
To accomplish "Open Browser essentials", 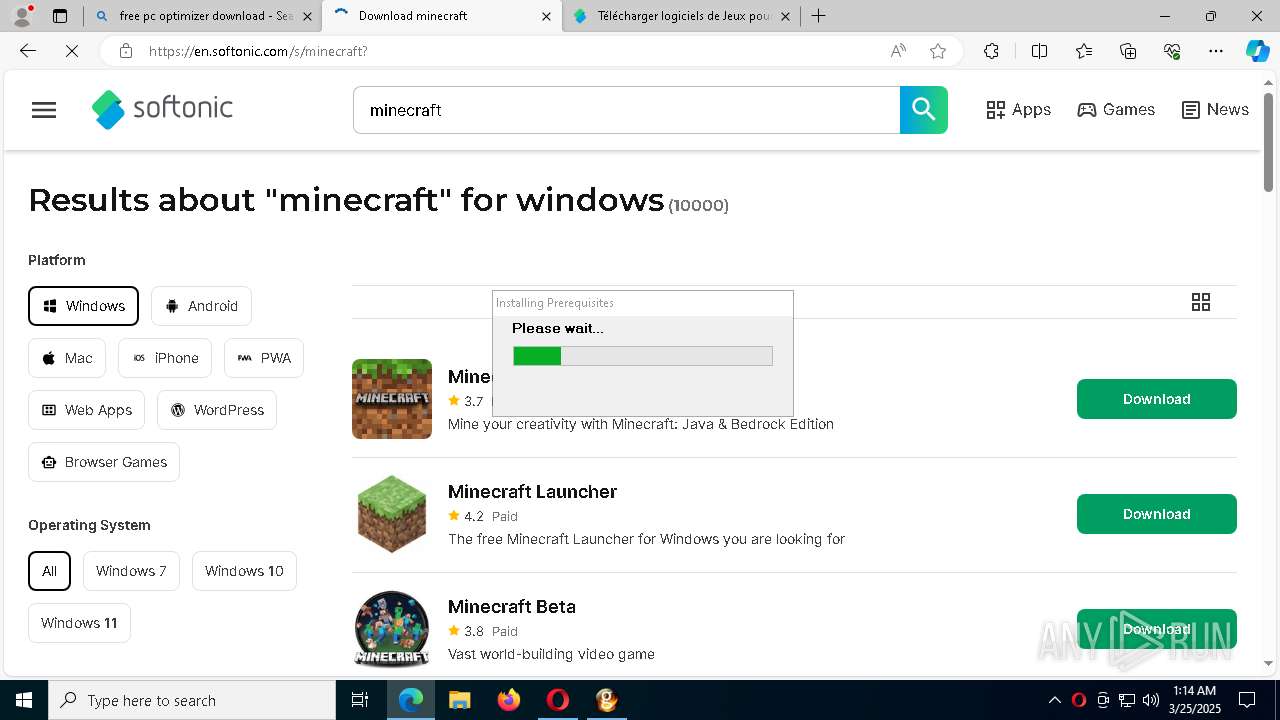I will pyautogui.click(x=1172, y=51).
